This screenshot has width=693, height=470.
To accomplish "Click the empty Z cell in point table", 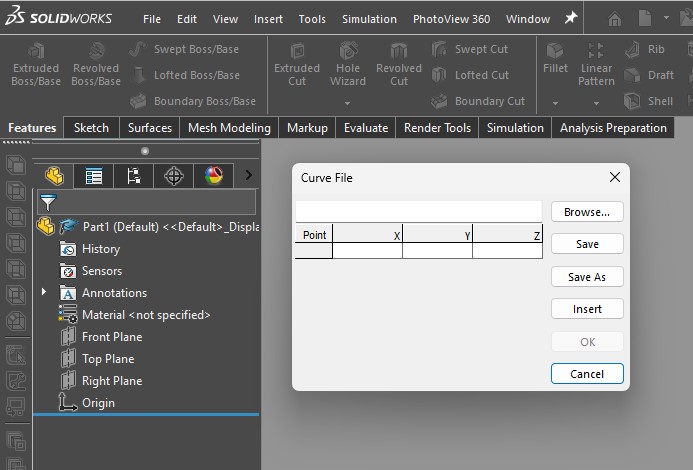I will [507, 251].
